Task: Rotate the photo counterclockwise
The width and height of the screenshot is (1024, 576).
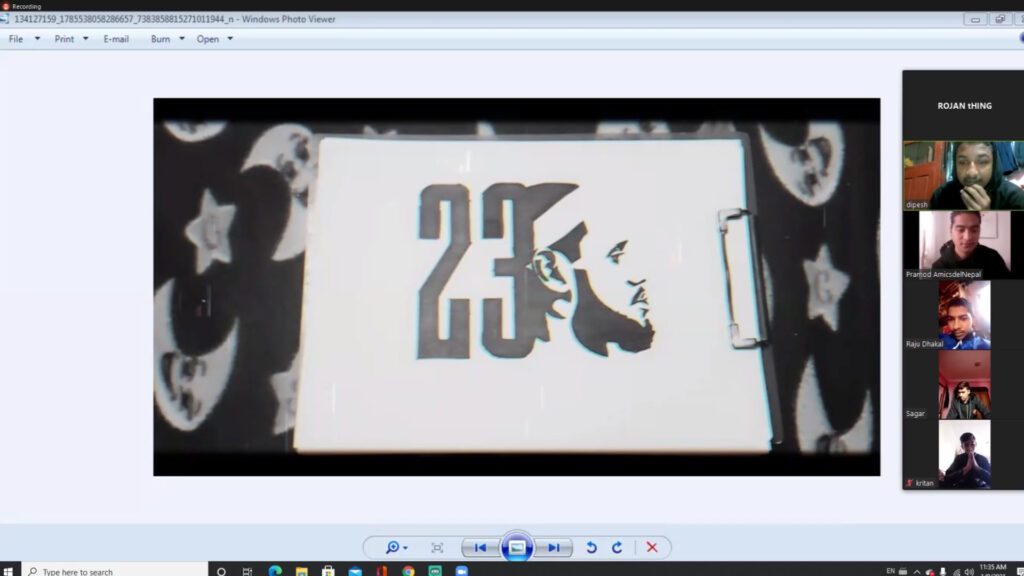Action: point(591,547)
